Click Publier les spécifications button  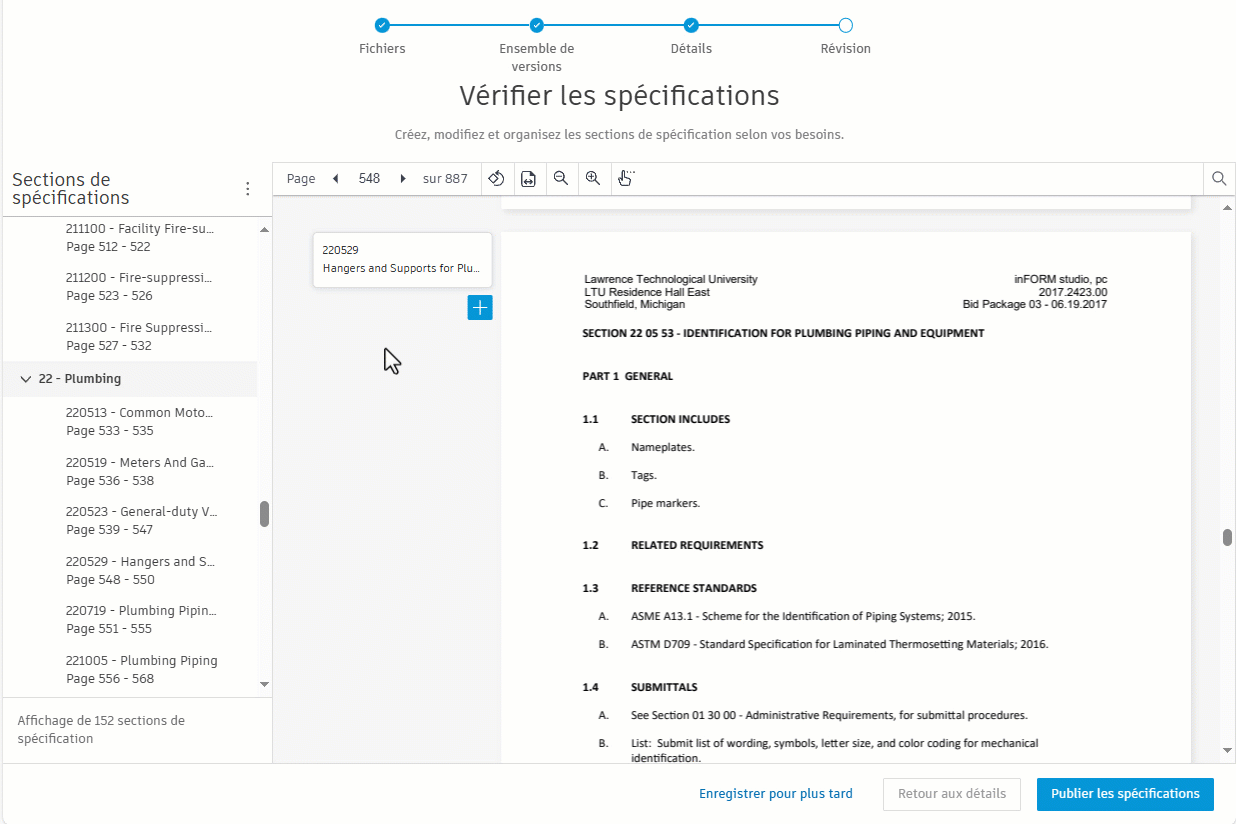tap(1125, 794)
